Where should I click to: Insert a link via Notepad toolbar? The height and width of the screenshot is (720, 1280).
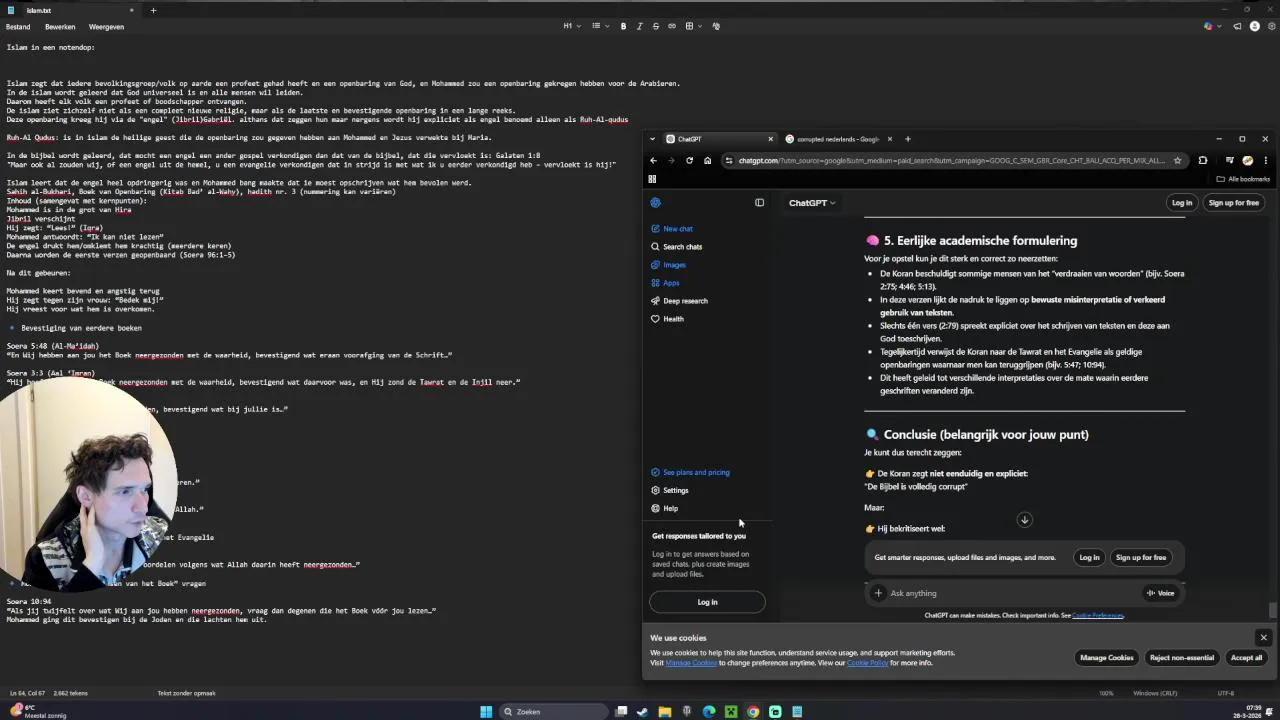(671, 26)
